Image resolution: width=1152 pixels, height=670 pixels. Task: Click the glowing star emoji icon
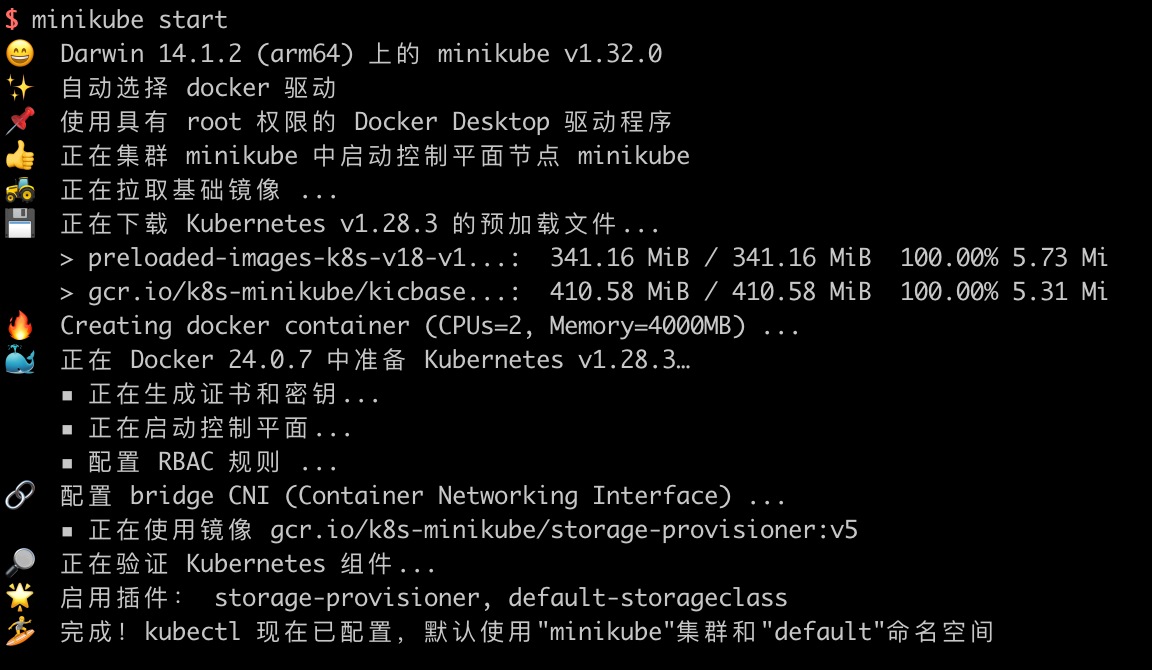coord(20,598)
